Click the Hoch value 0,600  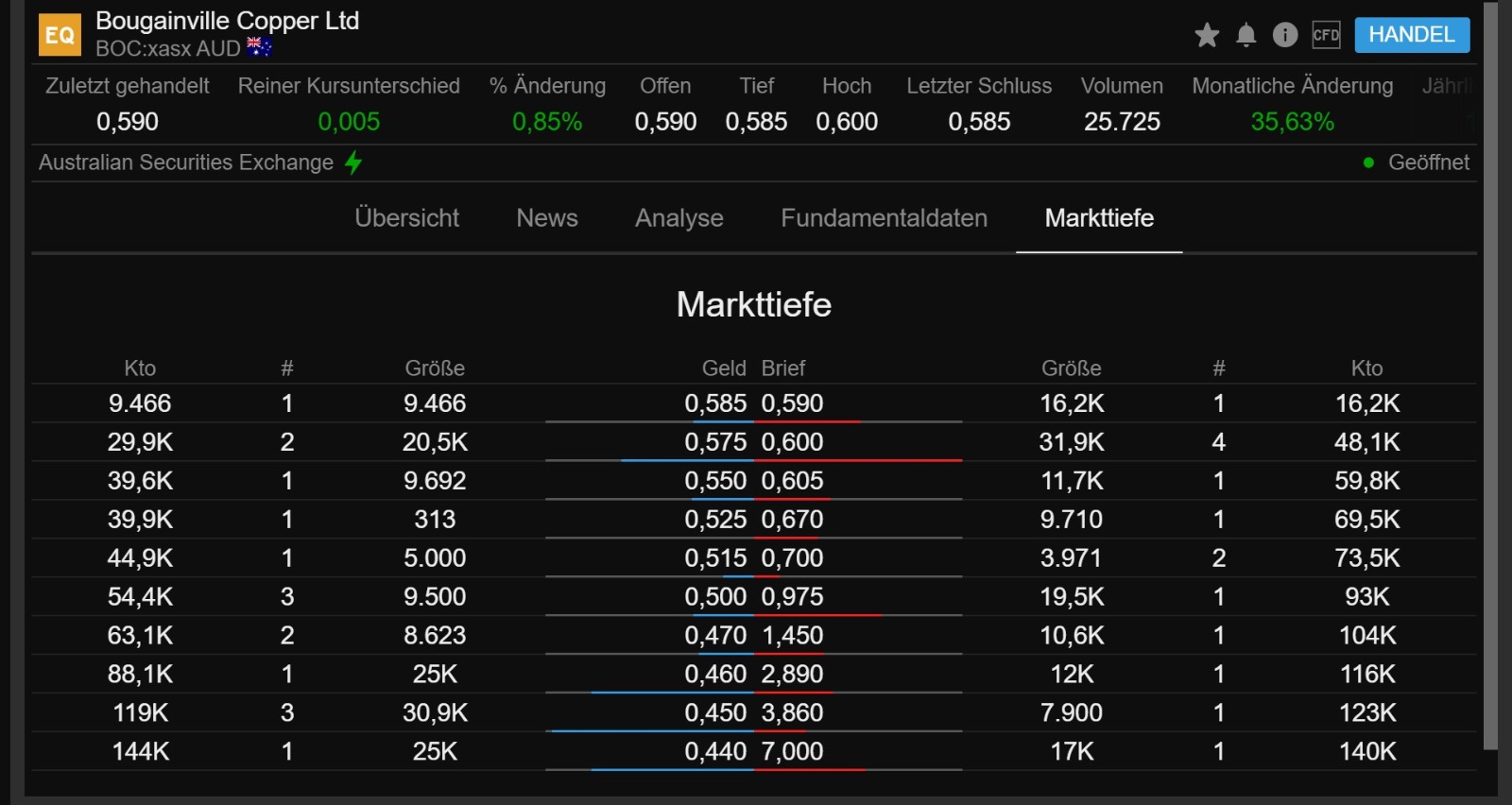tap(847, 122)
